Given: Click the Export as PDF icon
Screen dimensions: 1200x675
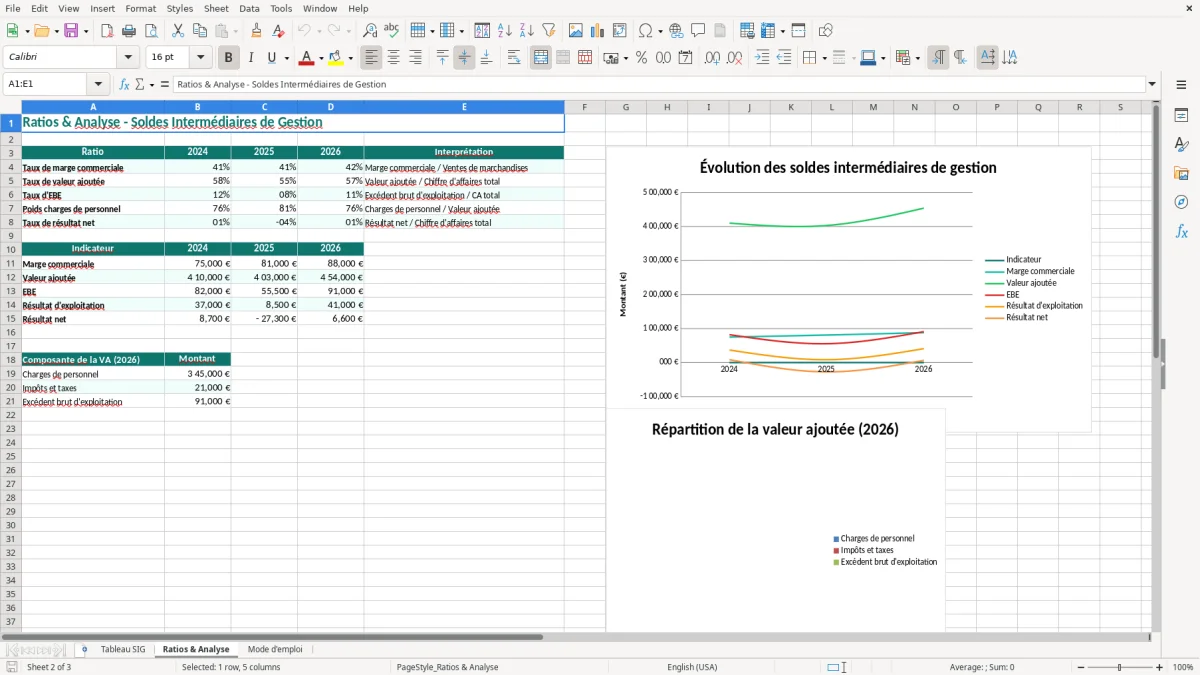Looking at the screenshot, I should click(x=107, y=31).
